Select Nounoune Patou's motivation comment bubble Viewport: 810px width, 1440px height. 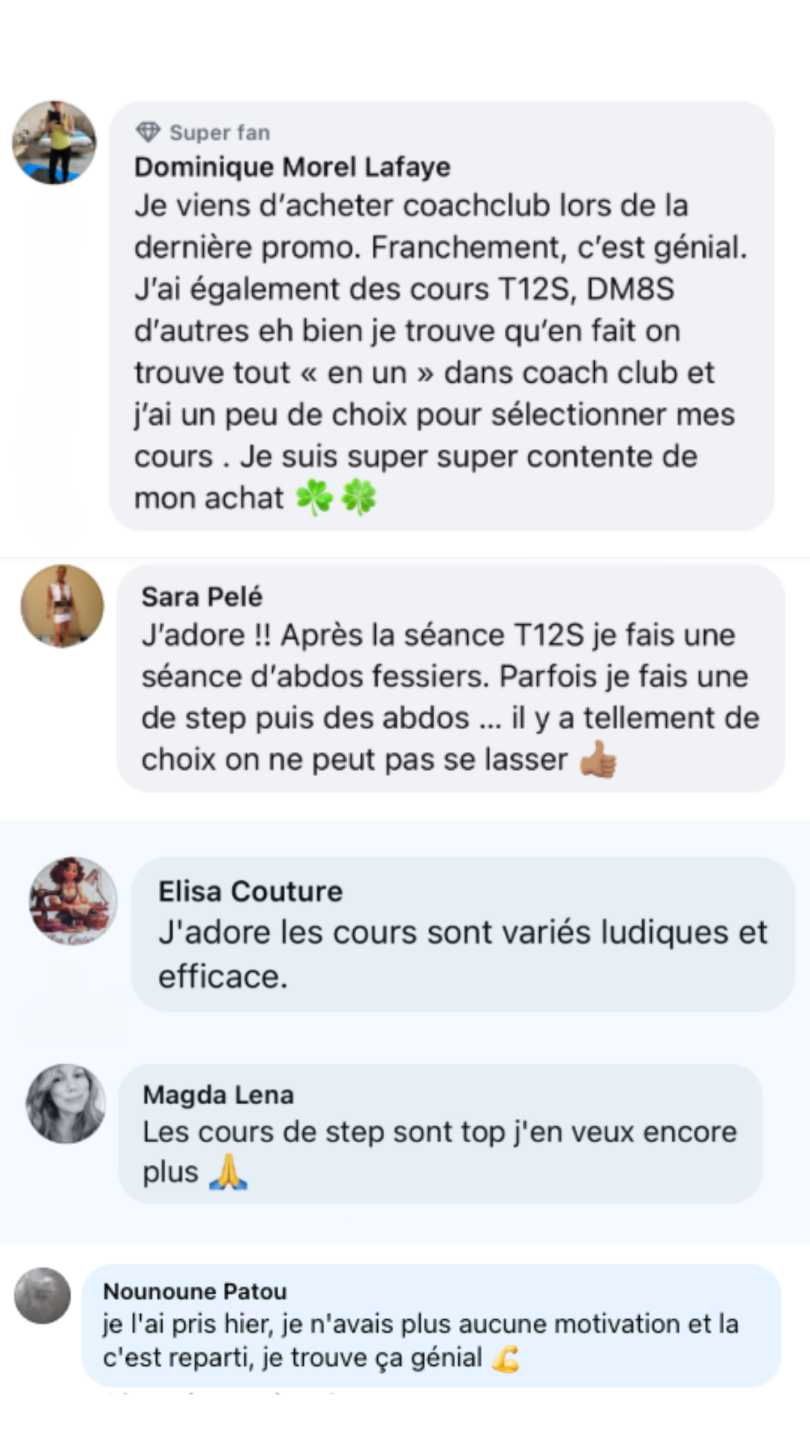click(x=431, y=1325)
